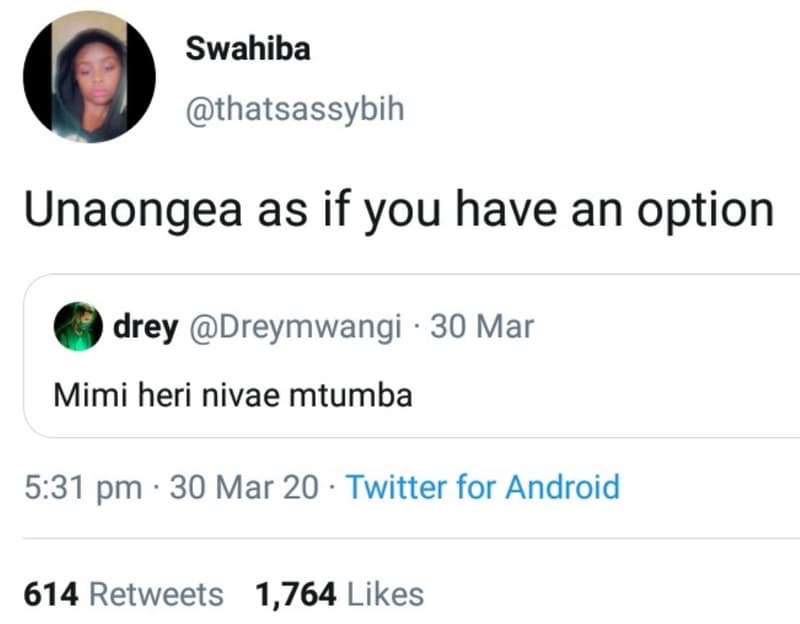Select the tweet text about having an option
Image resolution: width=800 pixels, height=624 pixels.
pyautogui.click(x=400, y=208)
